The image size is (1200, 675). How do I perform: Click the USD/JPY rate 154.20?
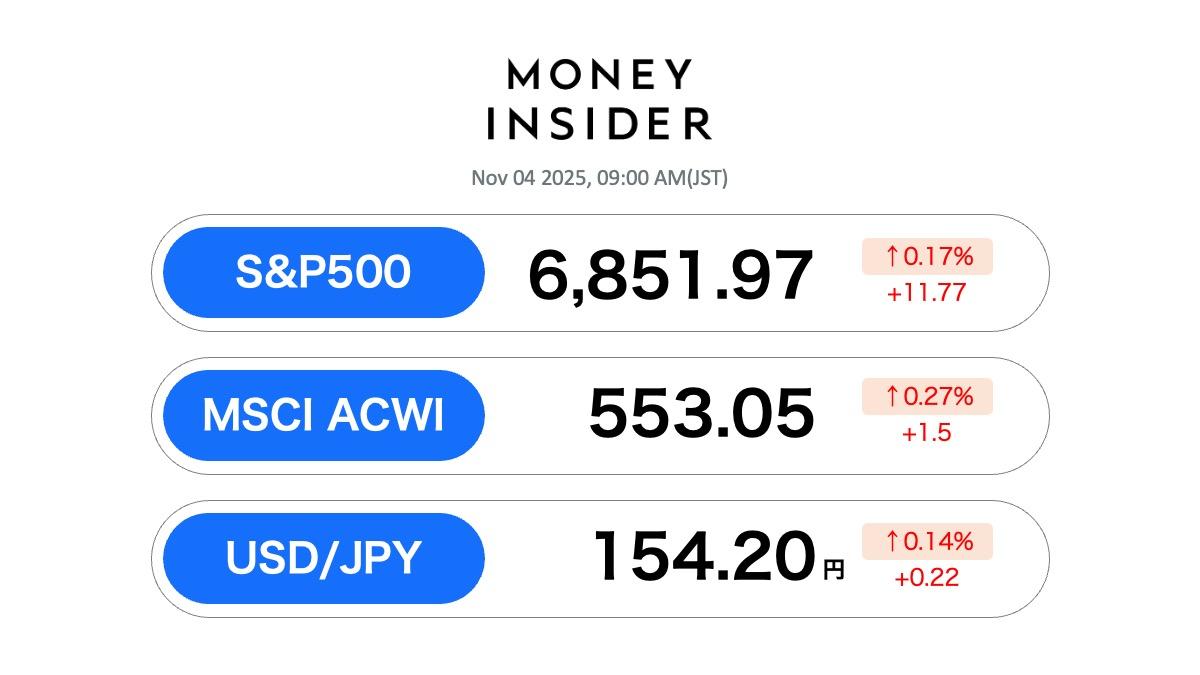[x=704, y=557]
